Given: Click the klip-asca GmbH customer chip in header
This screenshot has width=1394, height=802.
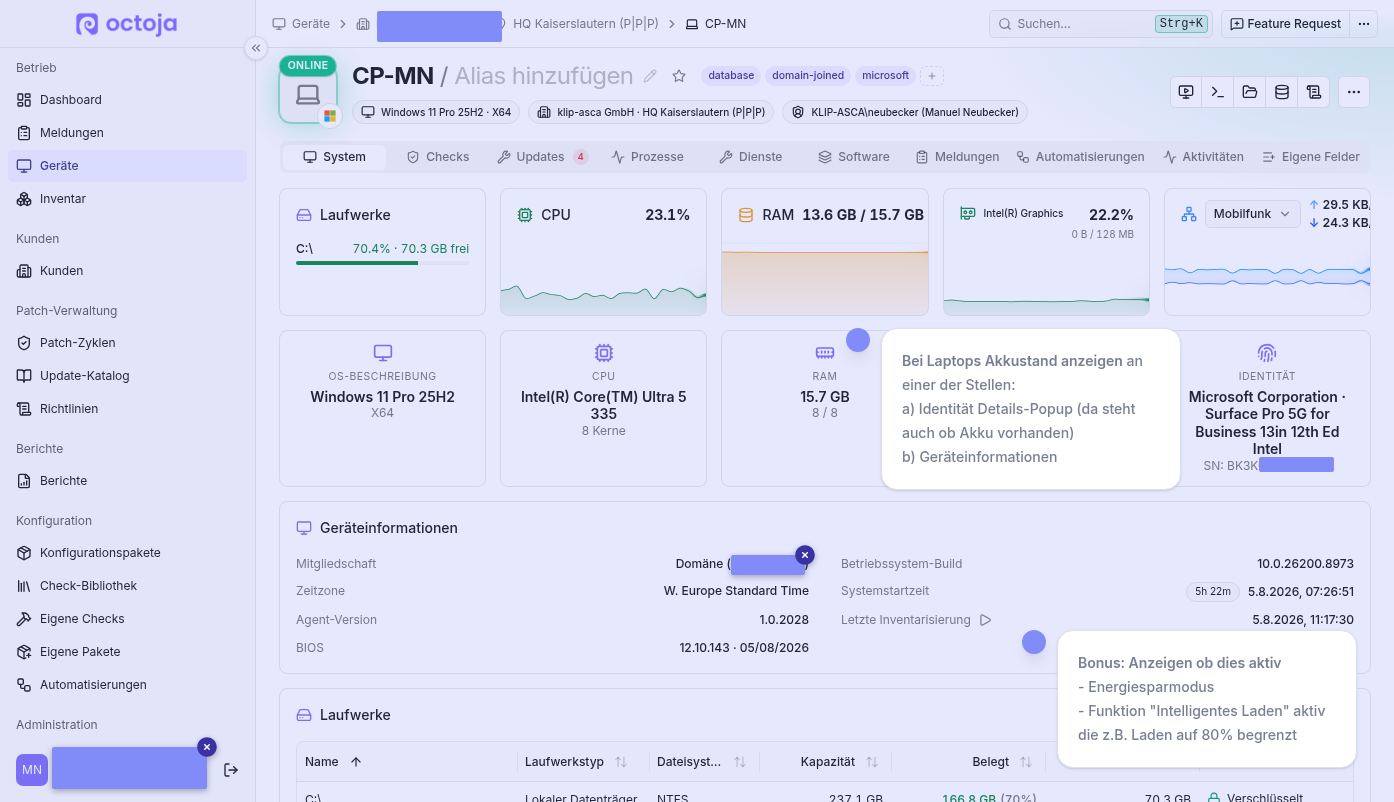Looking at the screenshot, I should point(651,113).
